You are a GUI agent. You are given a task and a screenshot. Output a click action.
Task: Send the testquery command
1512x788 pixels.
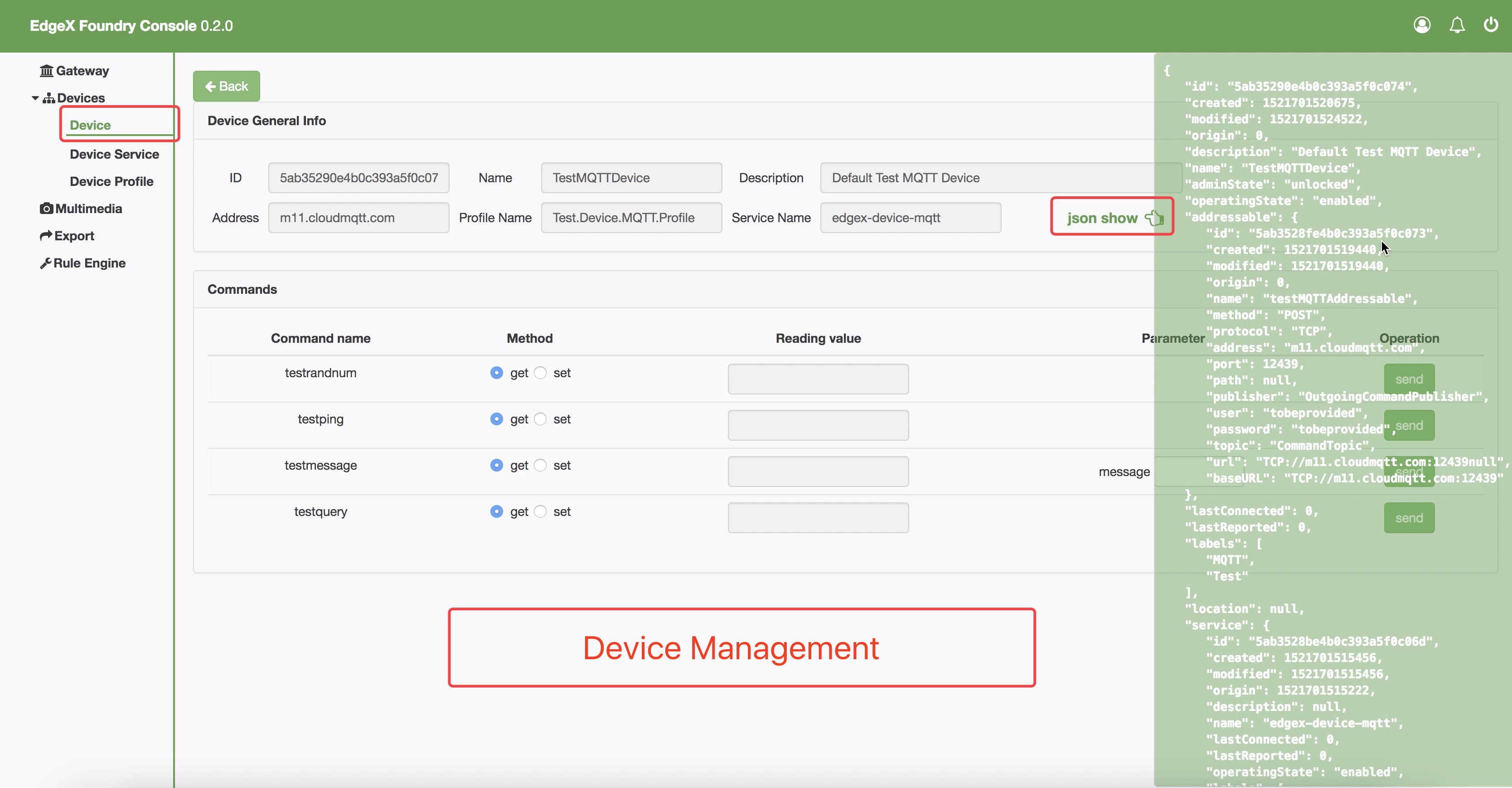[x=1409, y=518]
